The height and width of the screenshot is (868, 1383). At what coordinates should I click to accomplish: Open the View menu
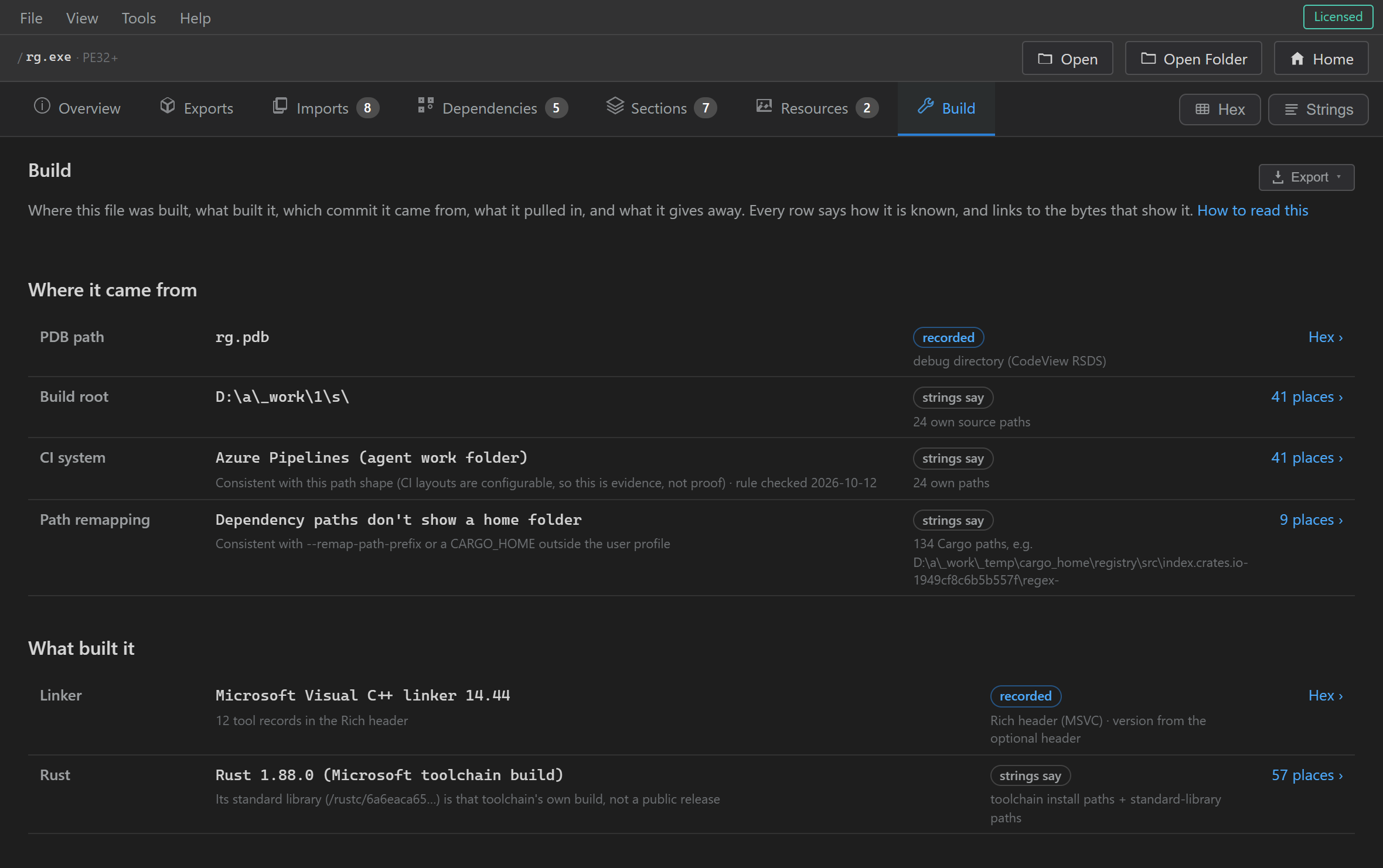coord(82,18)
